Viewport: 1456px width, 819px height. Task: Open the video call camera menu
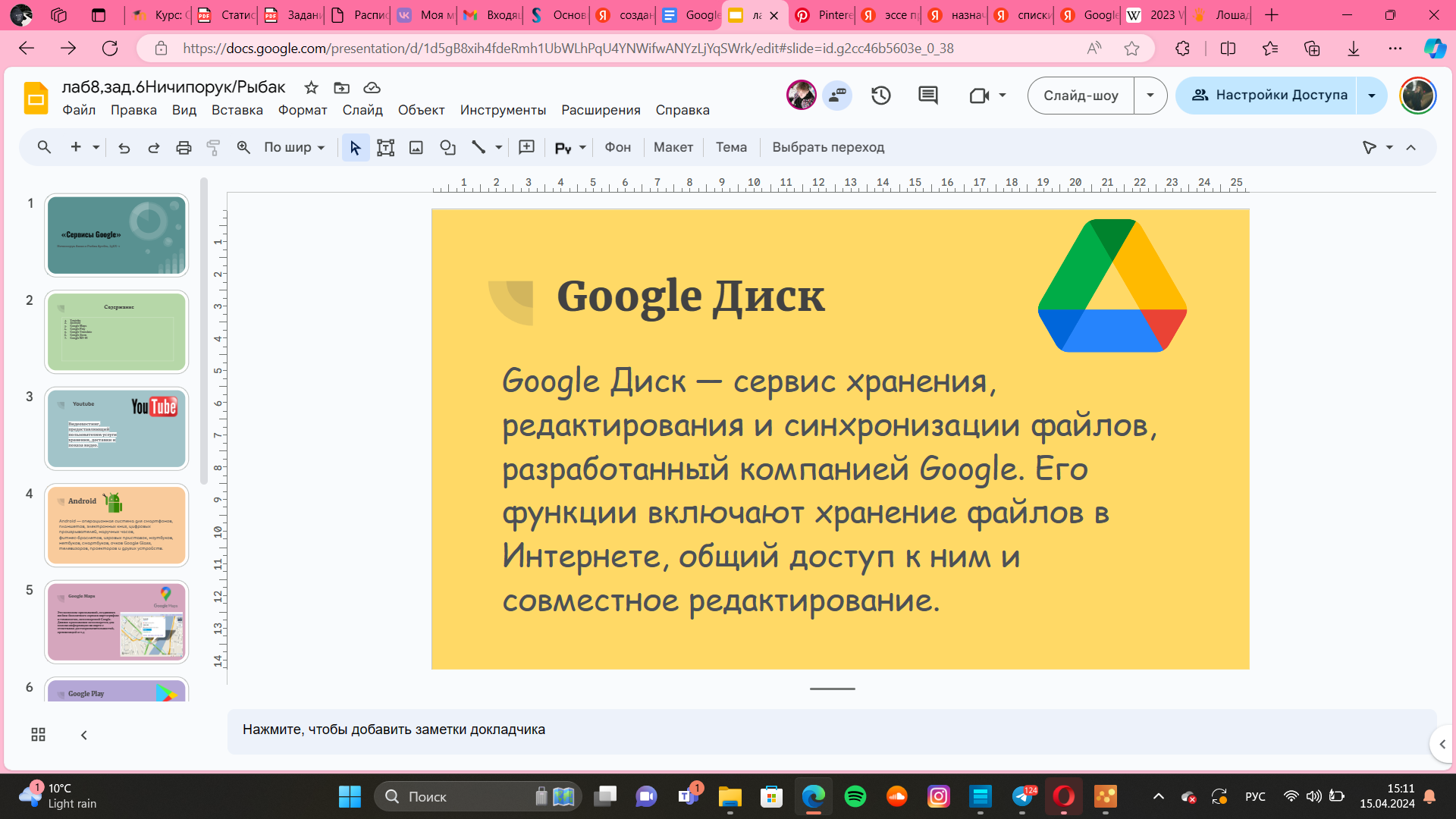987,96
